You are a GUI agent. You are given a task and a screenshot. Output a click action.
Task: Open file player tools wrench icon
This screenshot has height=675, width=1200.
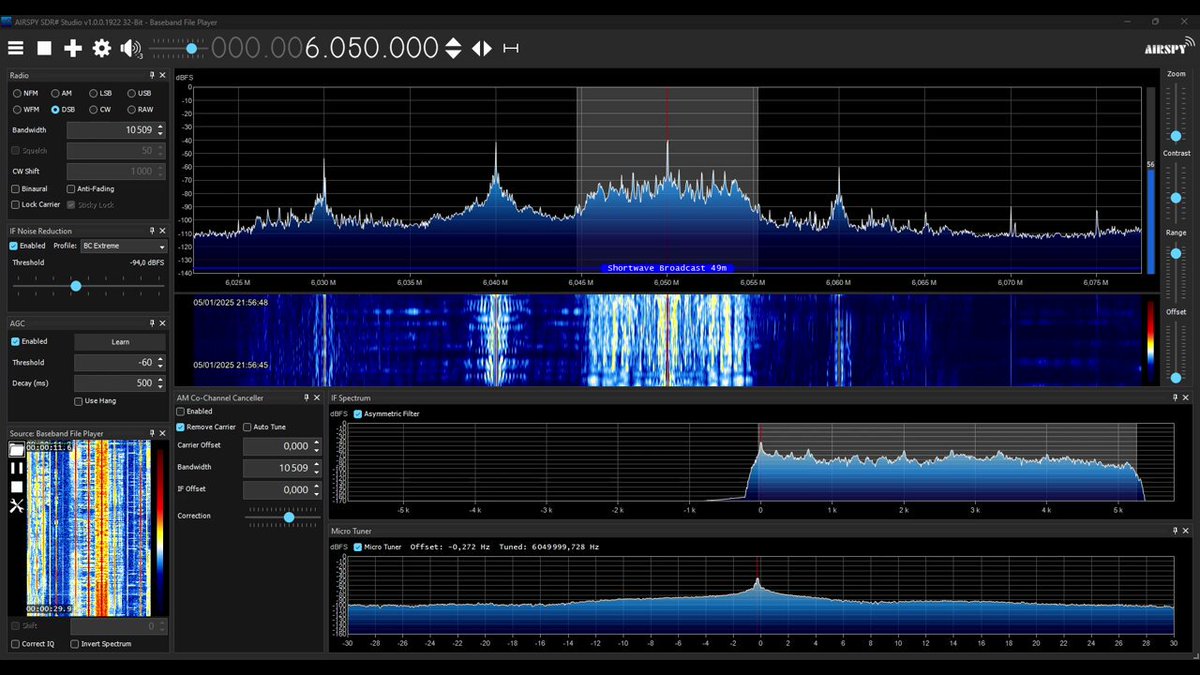tap(16, 506)
